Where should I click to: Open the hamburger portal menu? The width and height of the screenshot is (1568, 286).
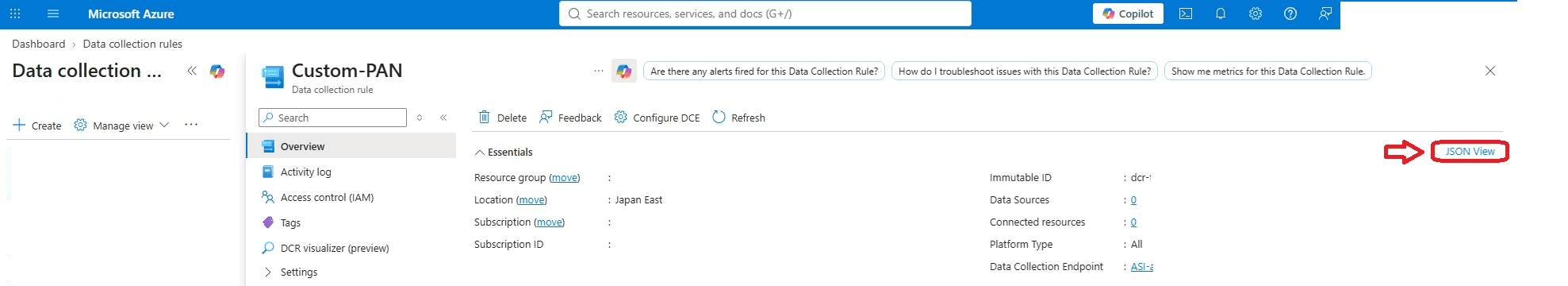click(x=53, y=14)
